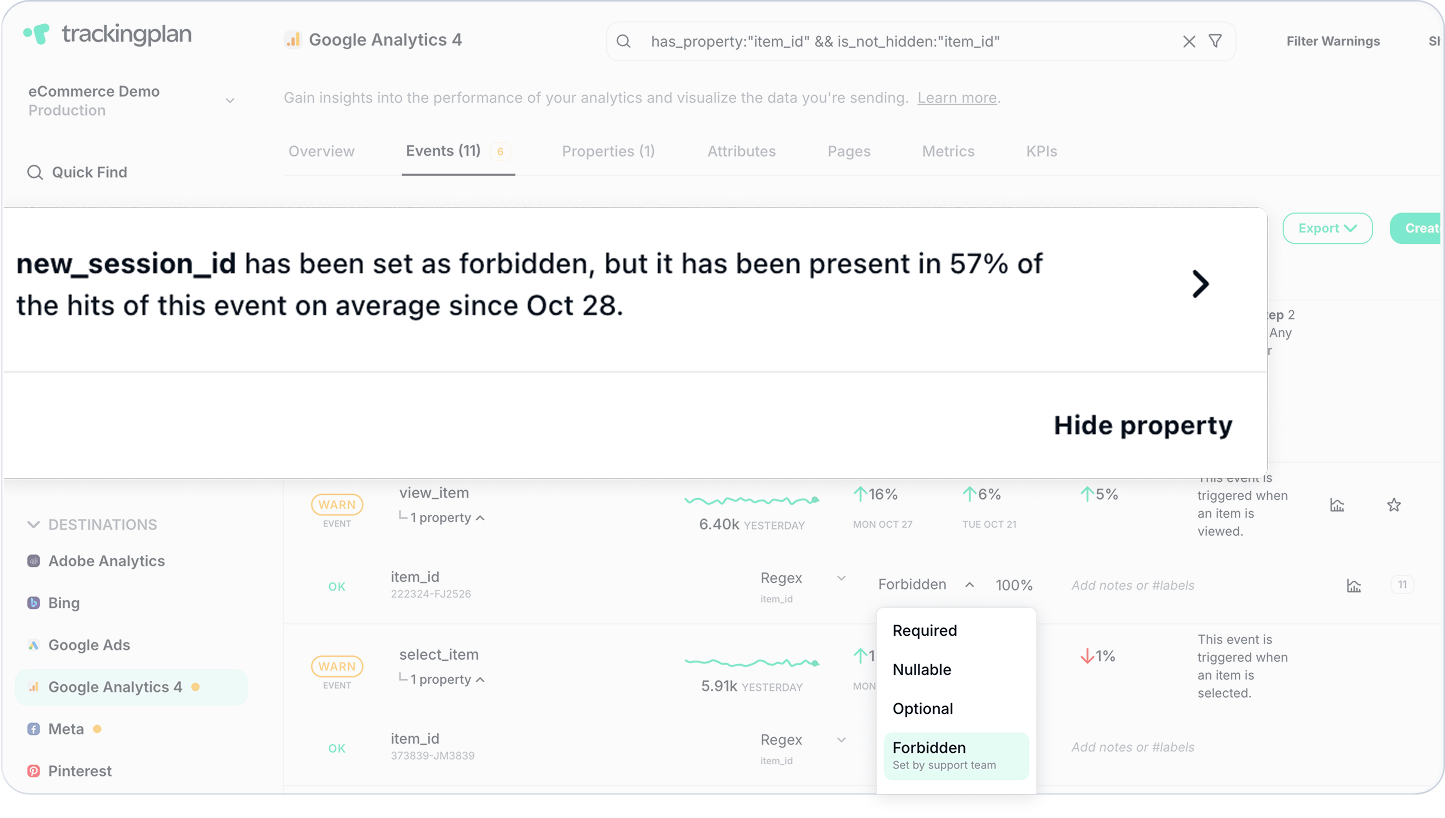Add notes in the view_item item_id row
The height and width of the screenshot is (818, 1445).
point(1133,585)
